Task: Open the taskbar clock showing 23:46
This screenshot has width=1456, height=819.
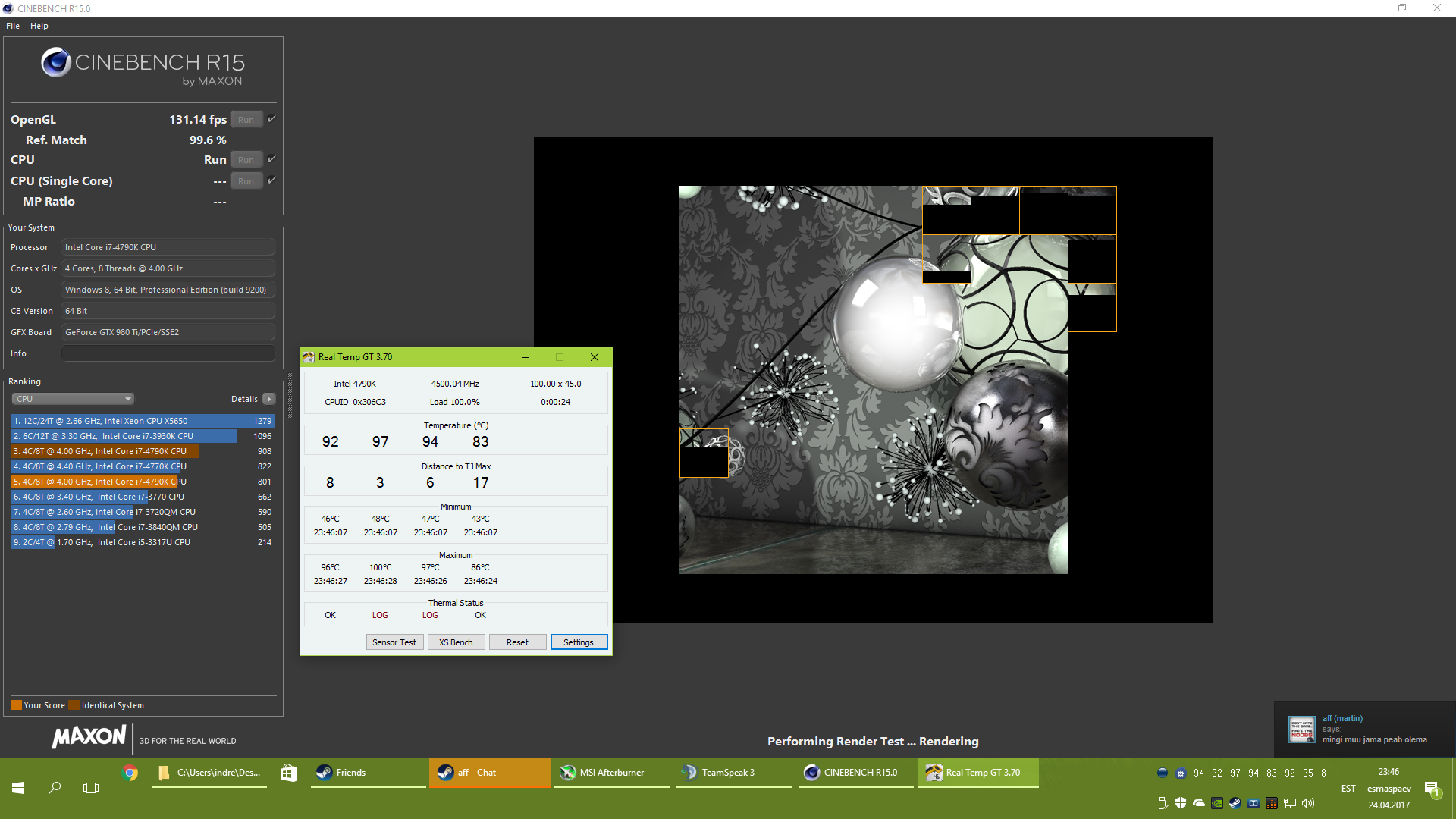Action: pos(1389,772)
